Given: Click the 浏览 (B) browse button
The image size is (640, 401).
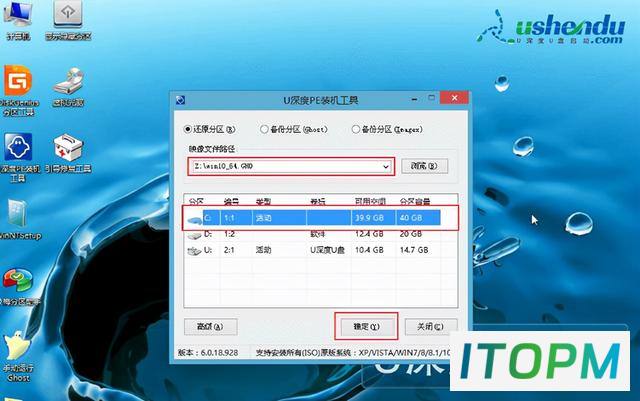Looking at the screenshot, I should (x=424, y=166).
